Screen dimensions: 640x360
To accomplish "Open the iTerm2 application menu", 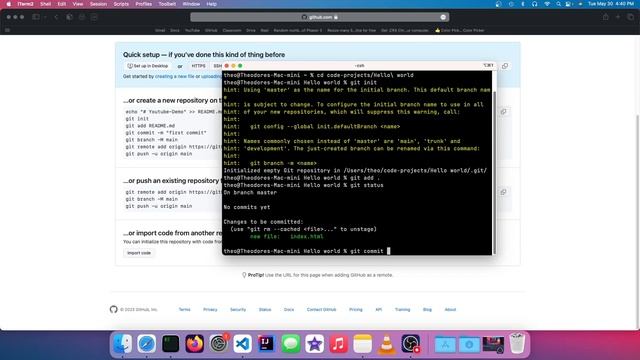I will click(x=25, y=4).
